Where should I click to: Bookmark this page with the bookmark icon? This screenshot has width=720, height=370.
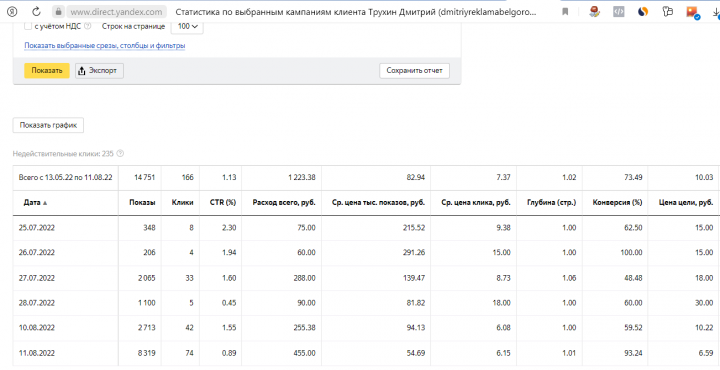tap(565, 11)
